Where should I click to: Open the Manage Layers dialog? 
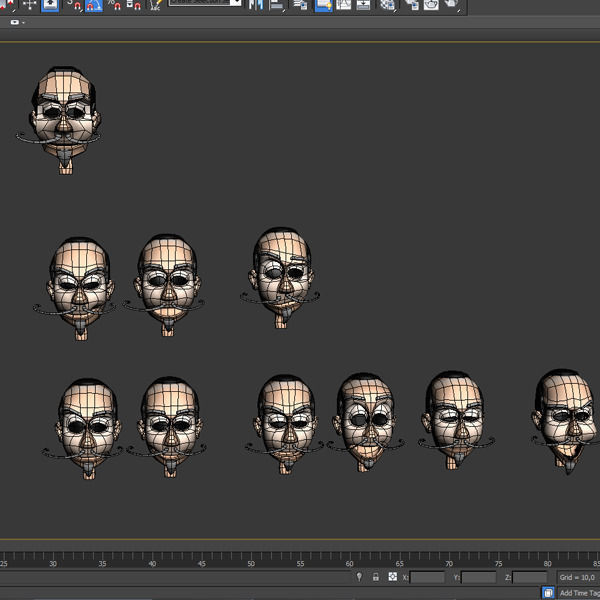pos(300,4)
